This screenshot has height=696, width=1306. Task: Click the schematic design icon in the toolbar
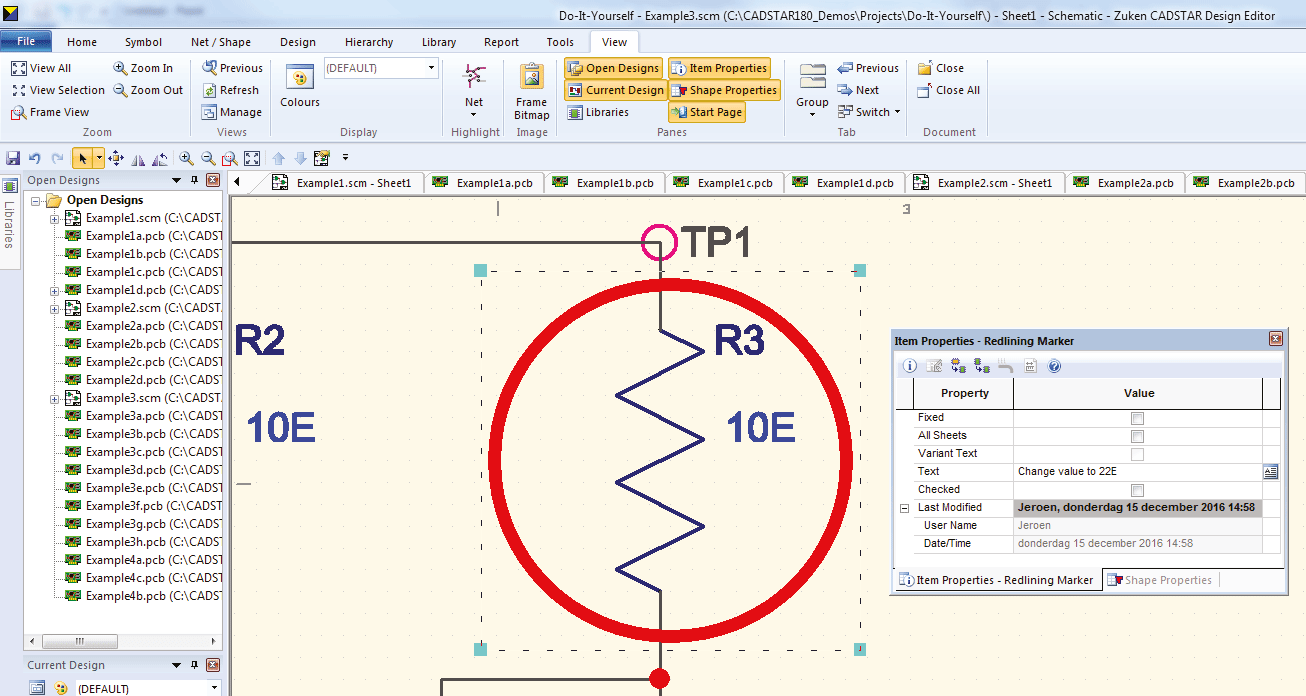(321, 158)
